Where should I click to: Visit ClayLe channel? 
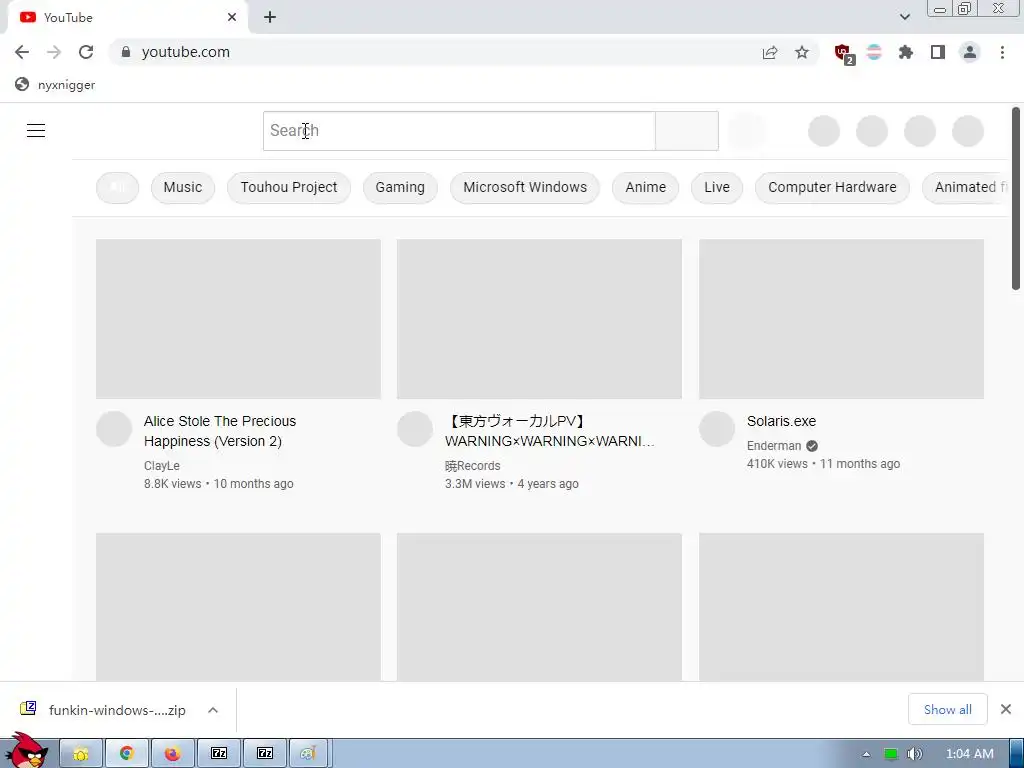[162, 466]
